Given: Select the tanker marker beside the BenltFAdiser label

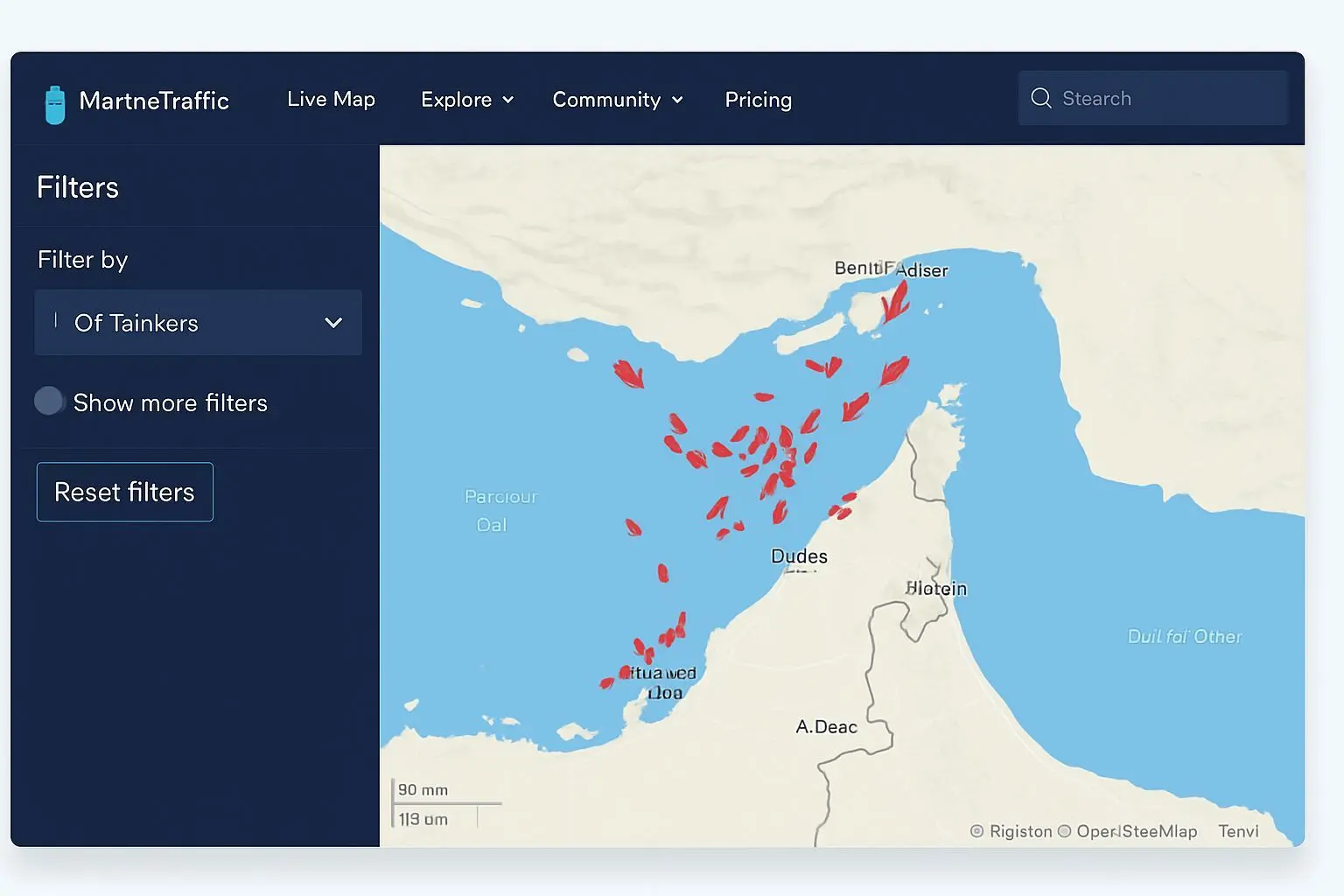Looking at the screenshot, I should [894, 303].
